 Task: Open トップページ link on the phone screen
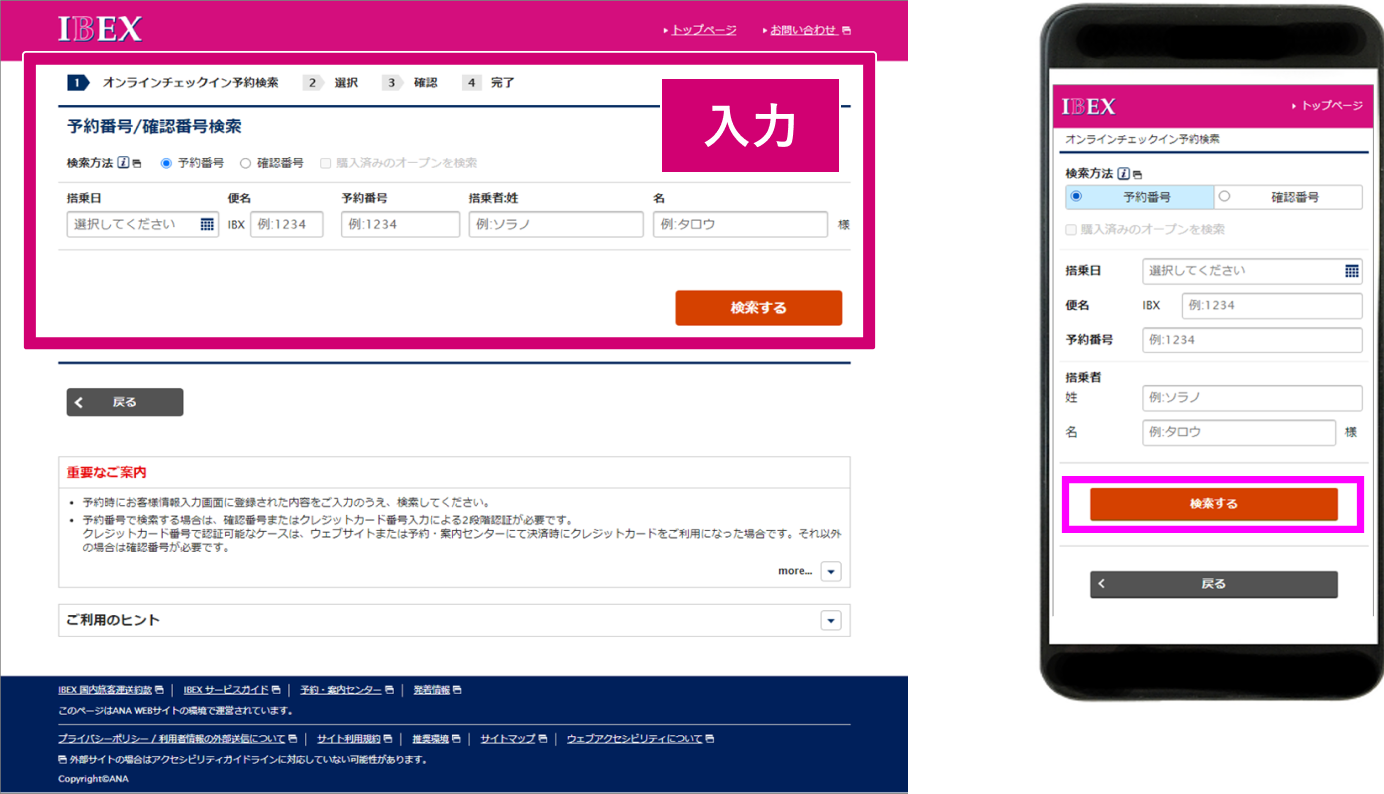pyautogui.click(x=1330, y=105)
